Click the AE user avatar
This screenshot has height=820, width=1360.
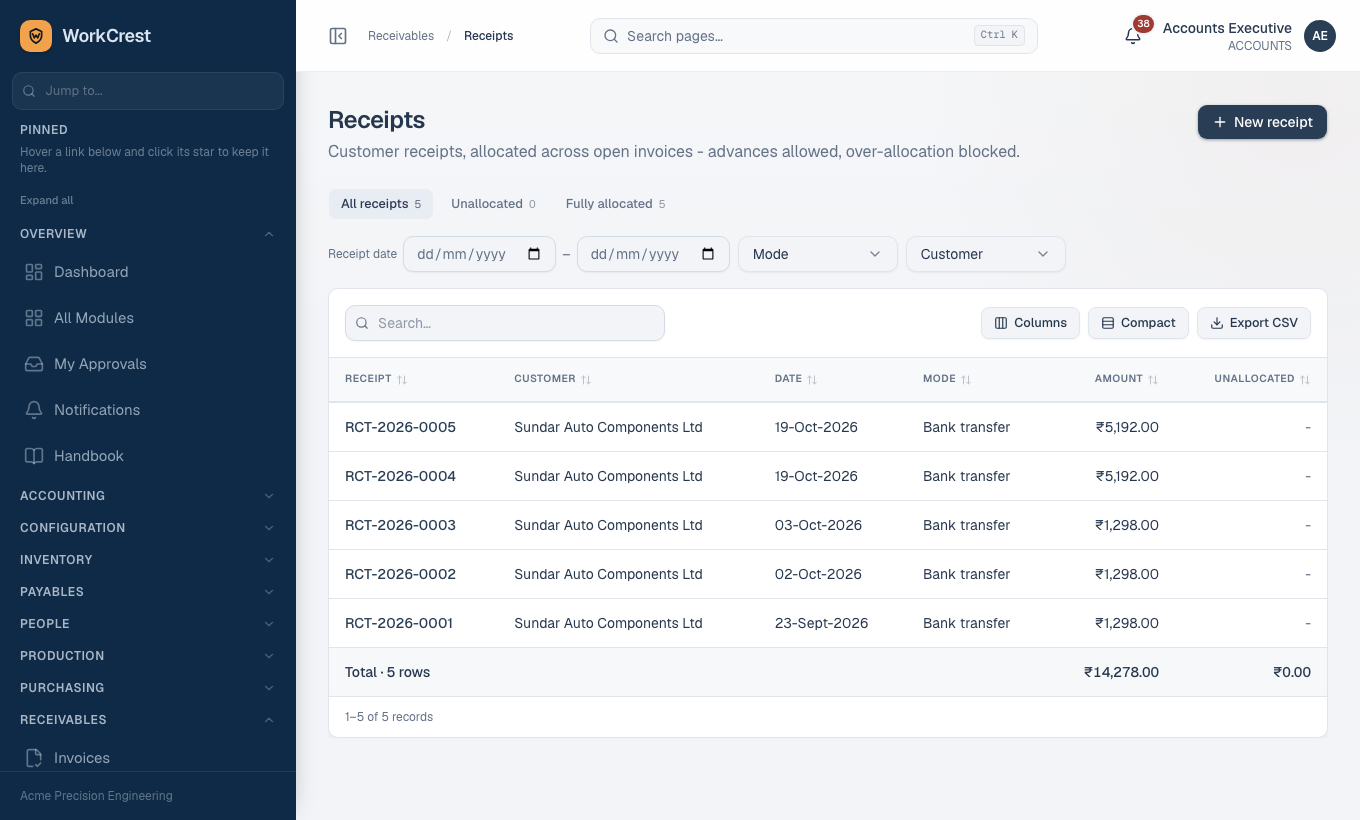(x=1320, y=36)
